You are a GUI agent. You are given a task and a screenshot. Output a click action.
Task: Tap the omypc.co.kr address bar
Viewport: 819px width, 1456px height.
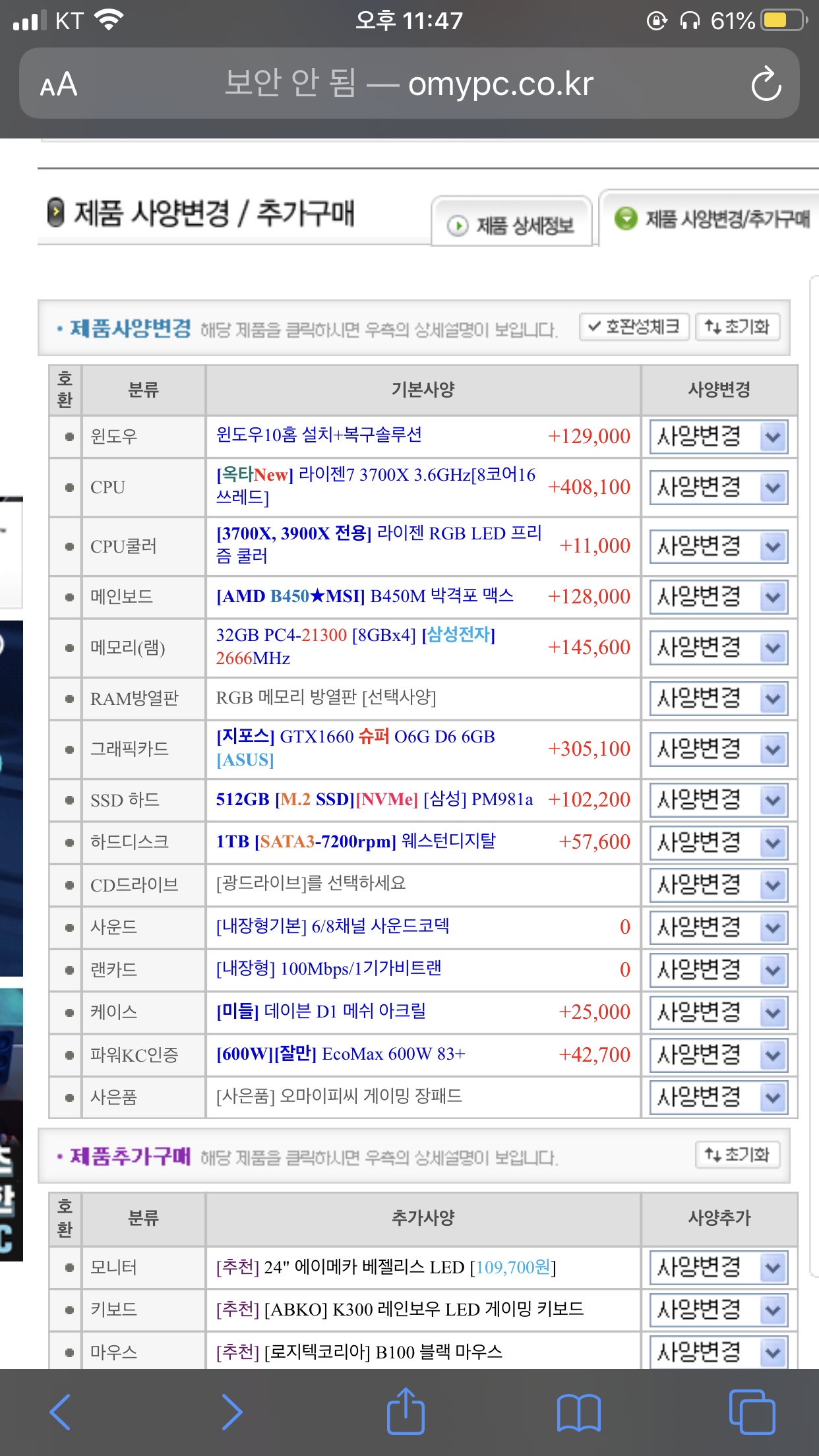409,84
